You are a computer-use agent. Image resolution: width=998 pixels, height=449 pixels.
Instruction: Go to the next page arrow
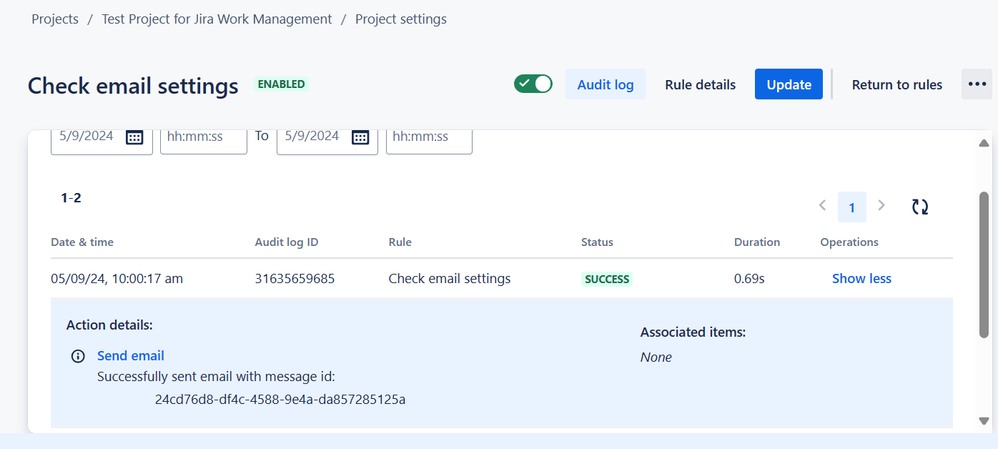coord(882,205)
